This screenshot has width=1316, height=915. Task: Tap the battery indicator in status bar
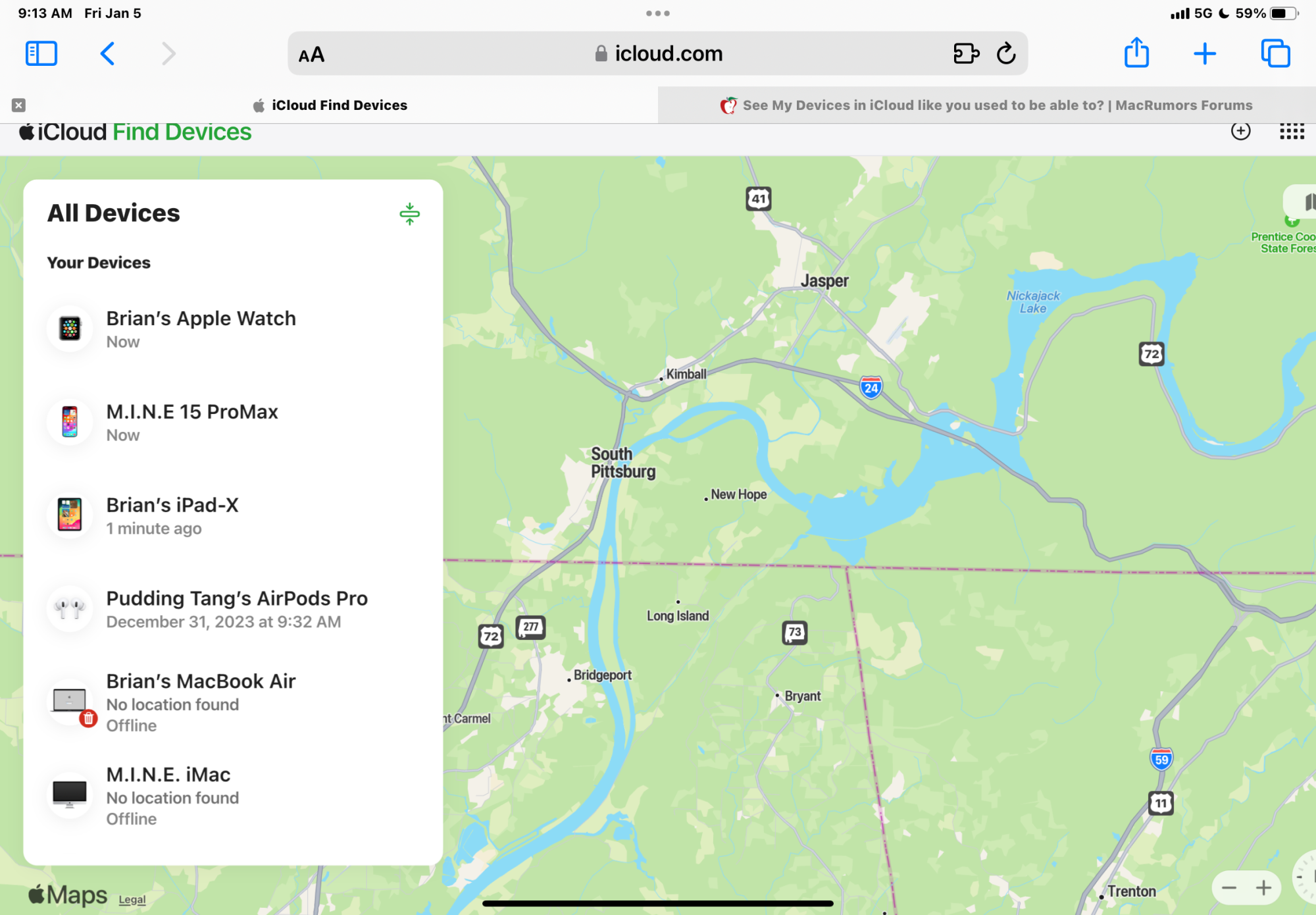(1284, 13)
